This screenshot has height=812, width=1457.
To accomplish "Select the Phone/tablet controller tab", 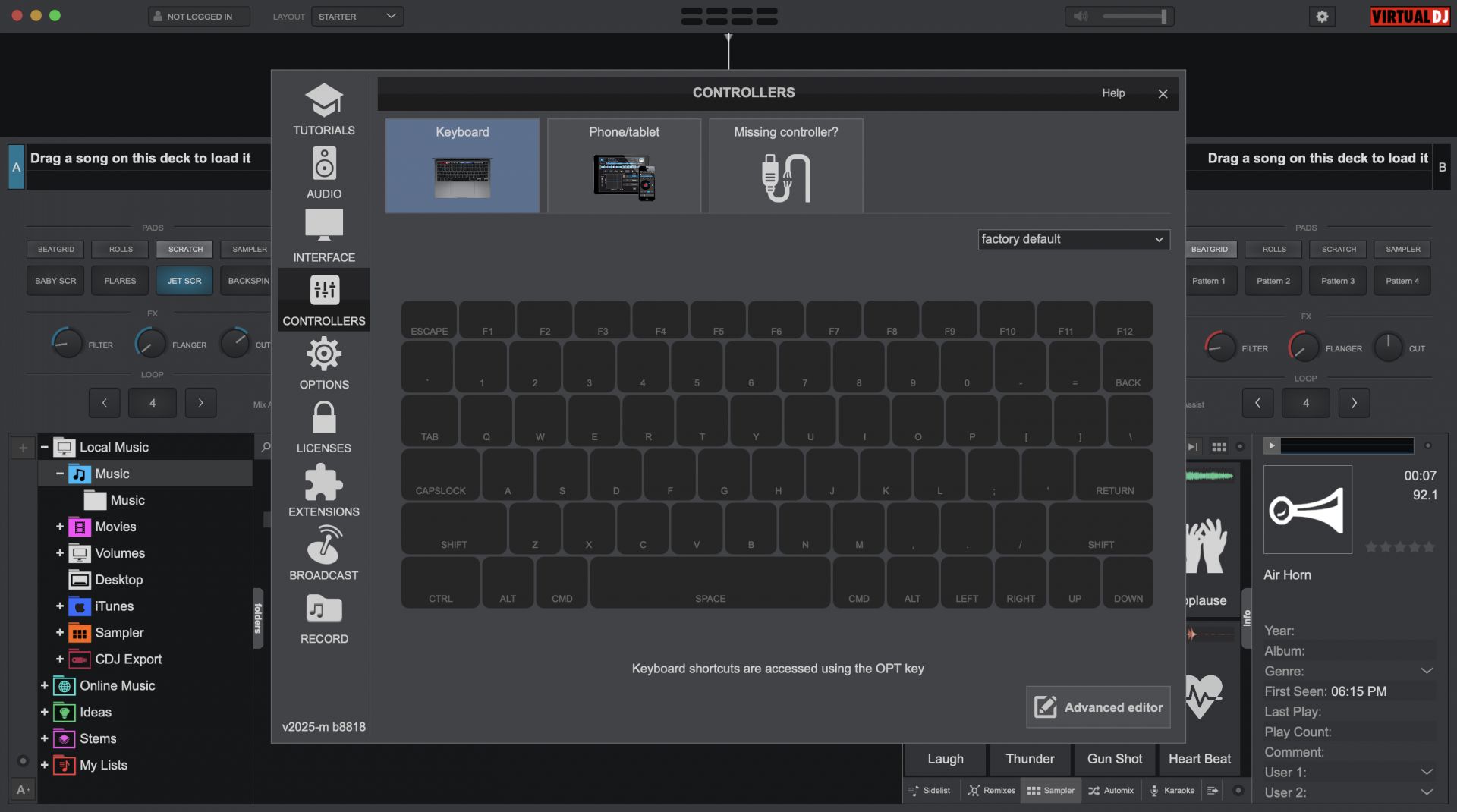I will (624, 165).
